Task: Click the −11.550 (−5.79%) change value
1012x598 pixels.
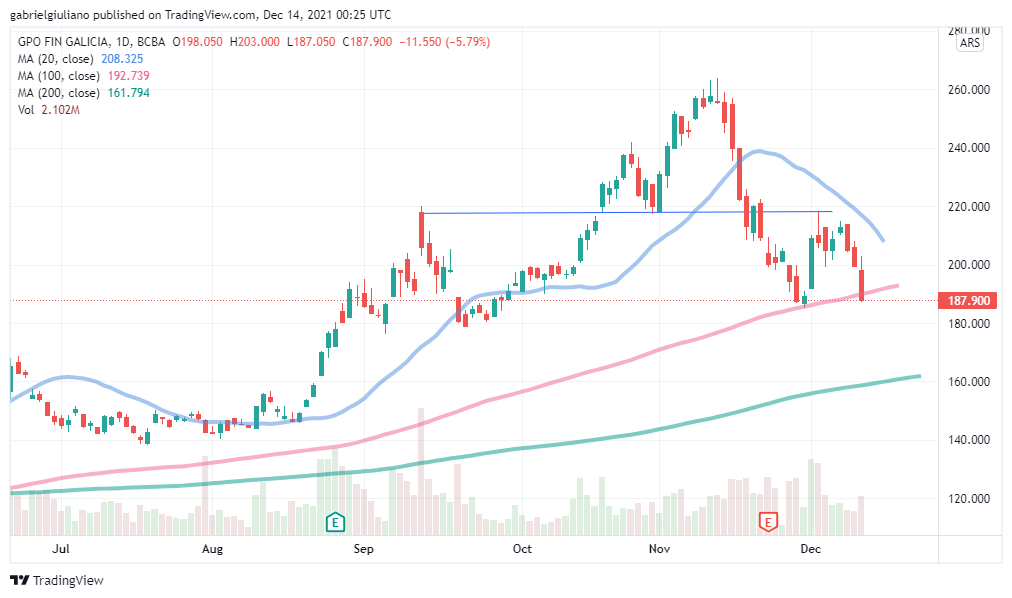Action: coord(445,42)
